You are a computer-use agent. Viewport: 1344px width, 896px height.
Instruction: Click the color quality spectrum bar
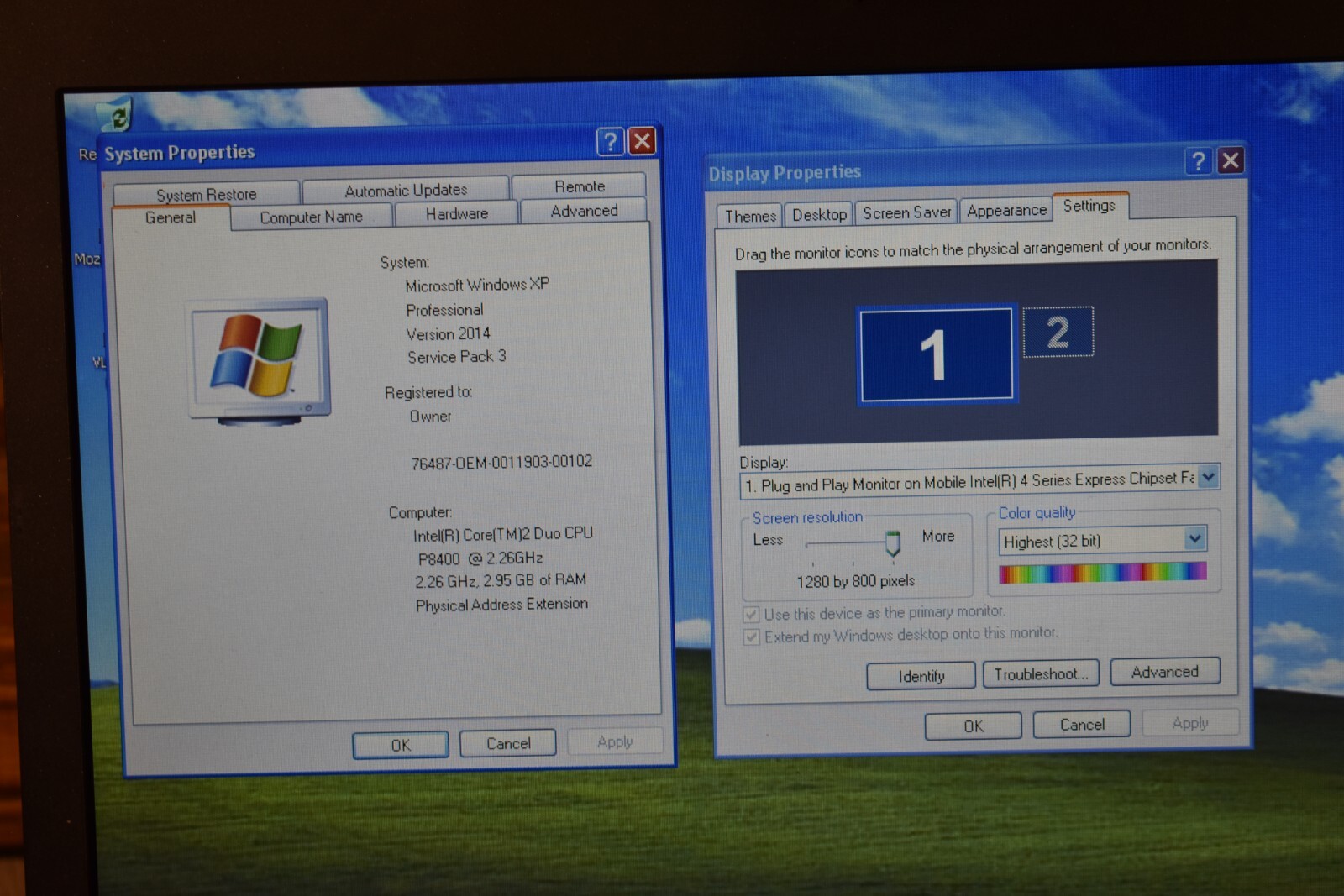click(1103, 573)
